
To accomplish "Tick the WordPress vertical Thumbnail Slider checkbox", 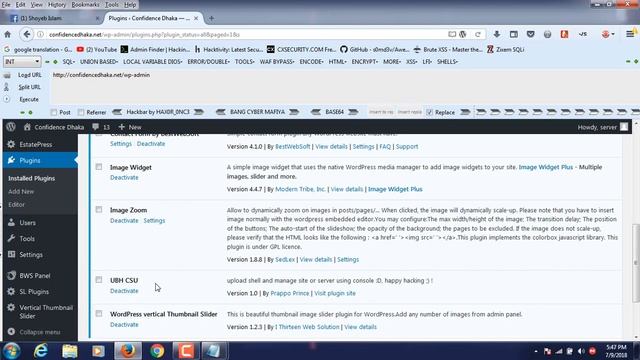I will pyautogui.click(x=99, y=314).
